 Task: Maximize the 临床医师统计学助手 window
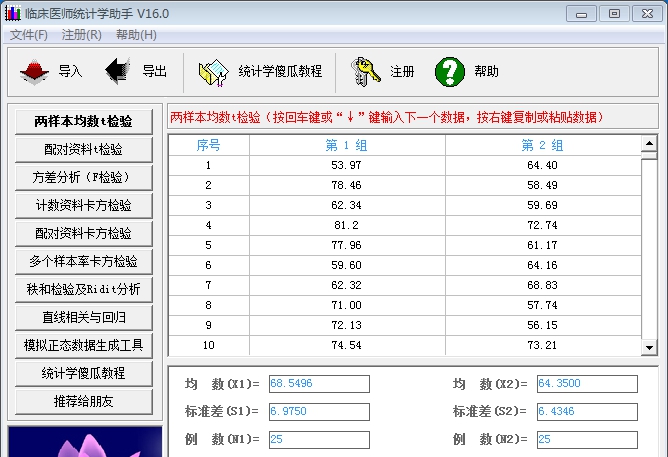click(x=614, y=14)
